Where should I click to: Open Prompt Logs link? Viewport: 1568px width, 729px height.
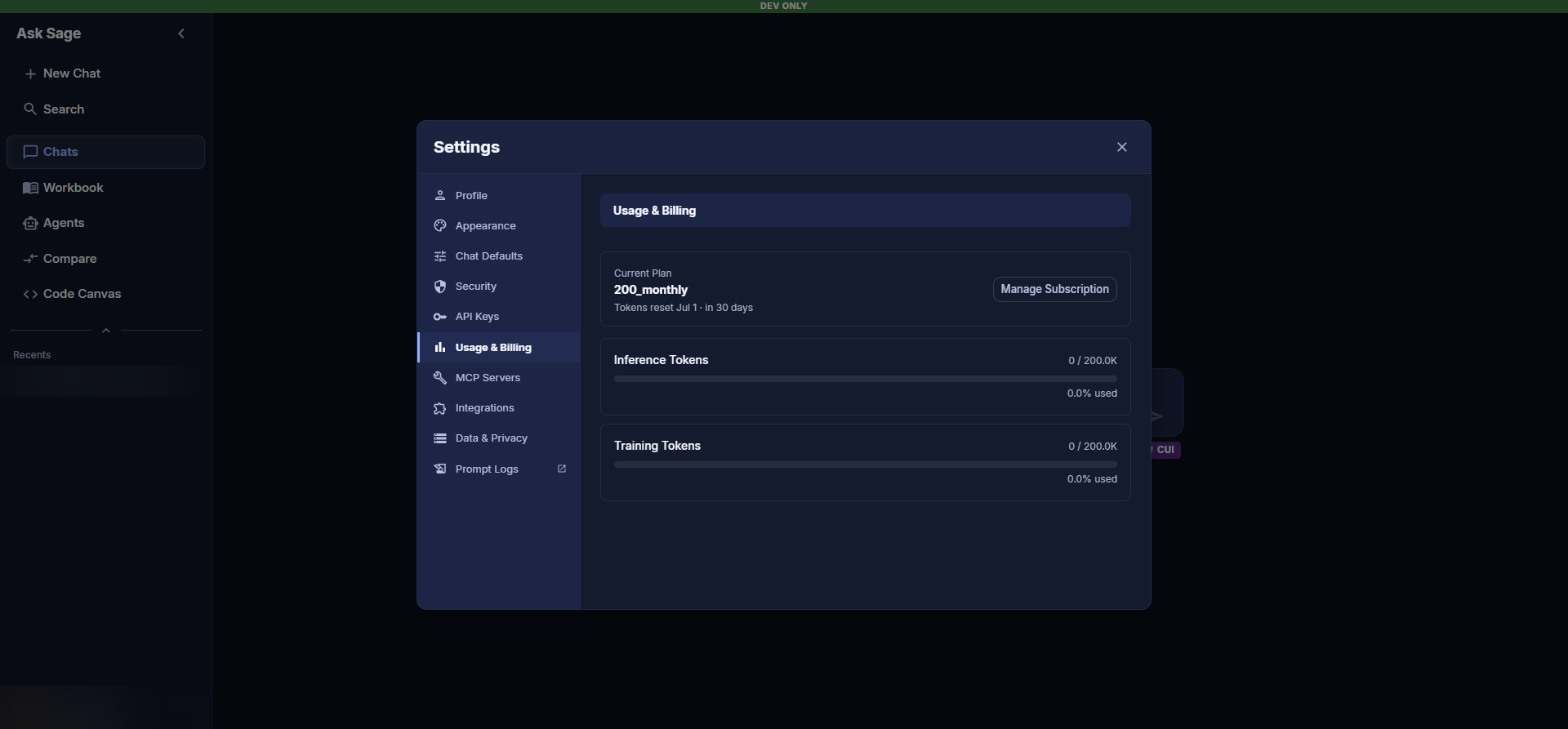tap(499, 469)
